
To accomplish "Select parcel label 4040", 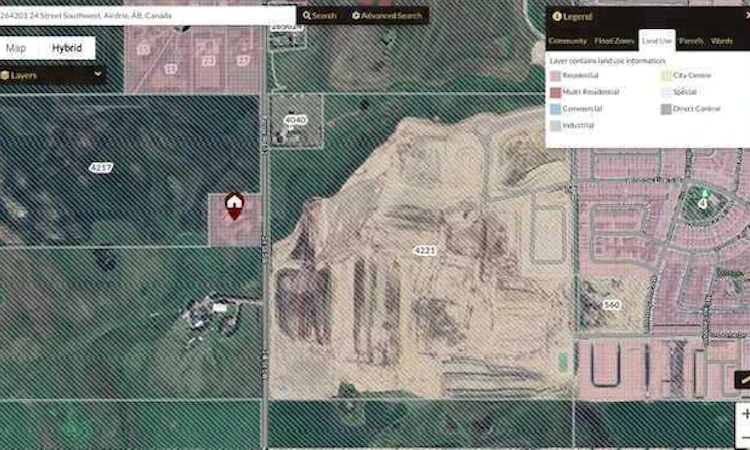I will [x=295, y=120].
